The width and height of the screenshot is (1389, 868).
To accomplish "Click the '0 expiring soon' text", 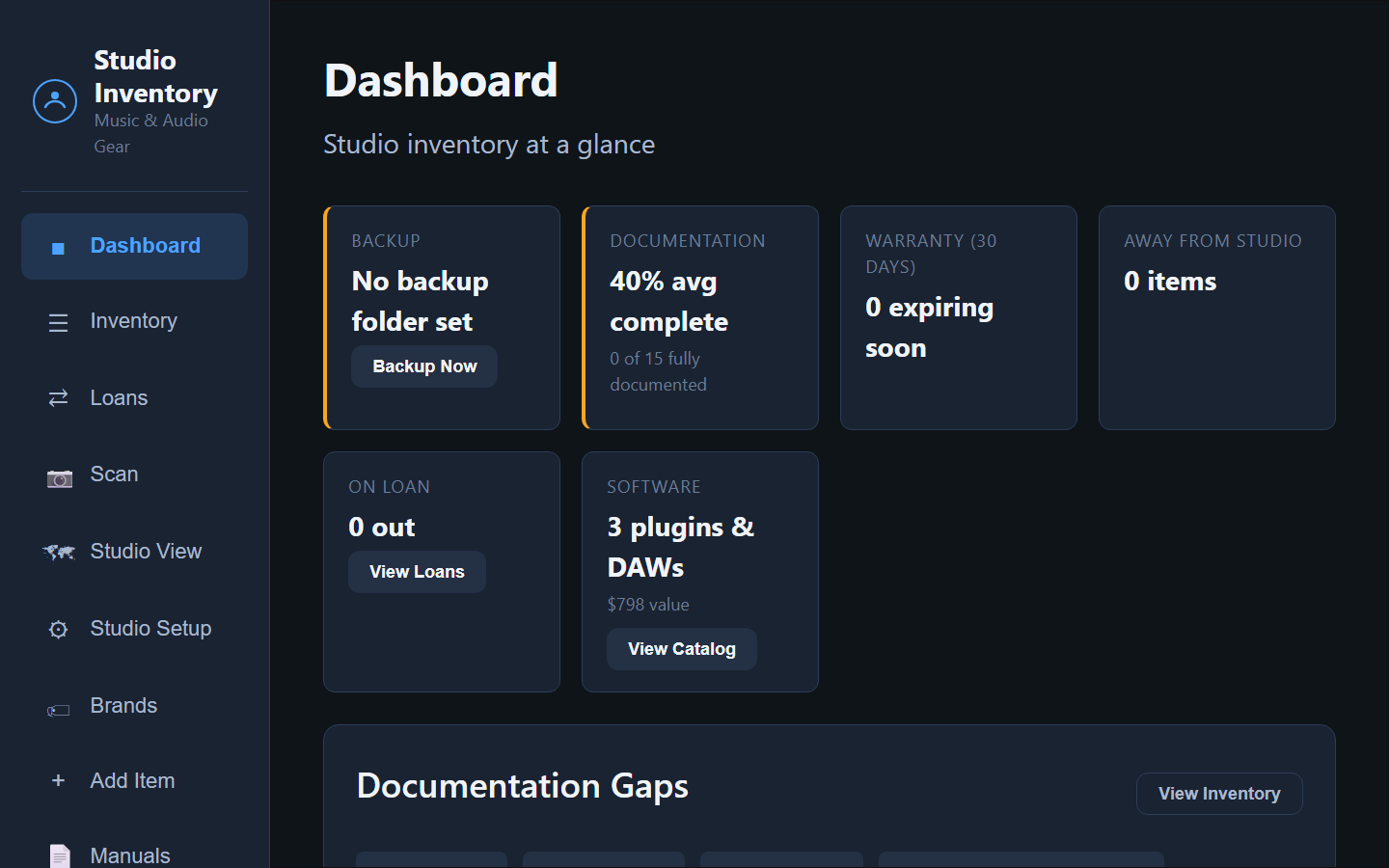I will [x=929, y=328].
